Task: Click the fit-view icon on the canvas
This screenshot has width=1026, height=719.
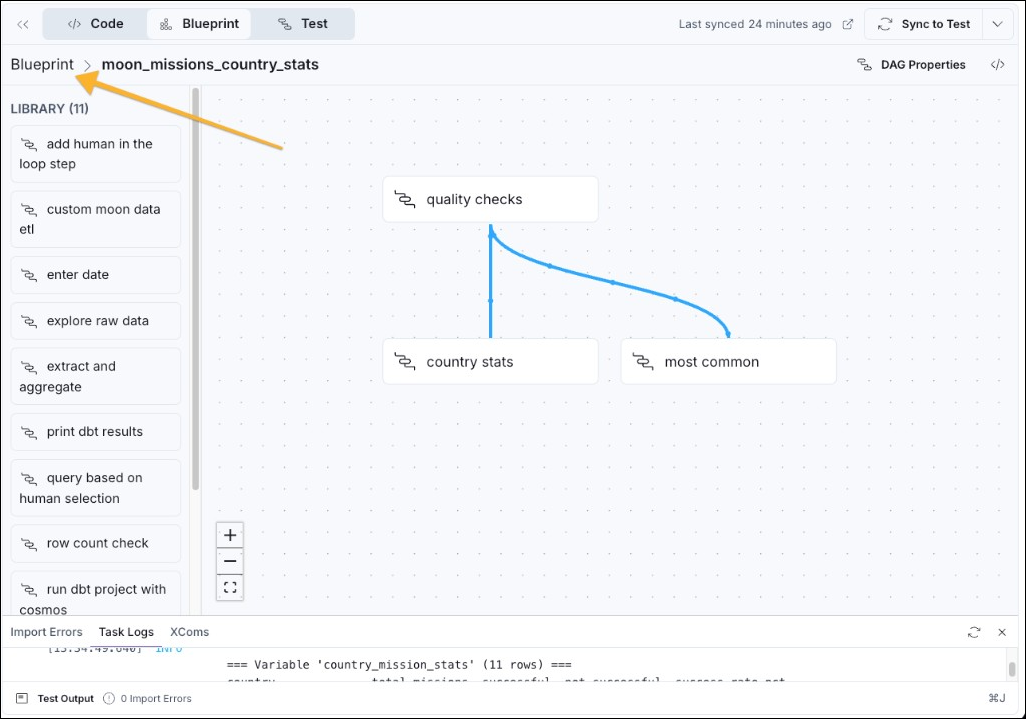Action: point(230,587)
